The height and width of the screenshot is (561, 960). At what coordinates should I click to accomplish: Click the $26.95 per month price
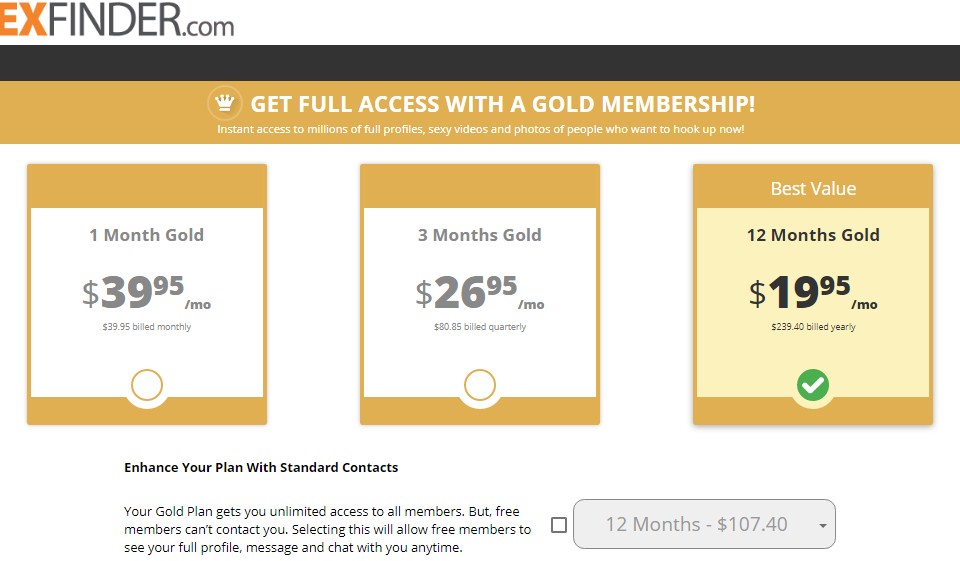[479, 292]
